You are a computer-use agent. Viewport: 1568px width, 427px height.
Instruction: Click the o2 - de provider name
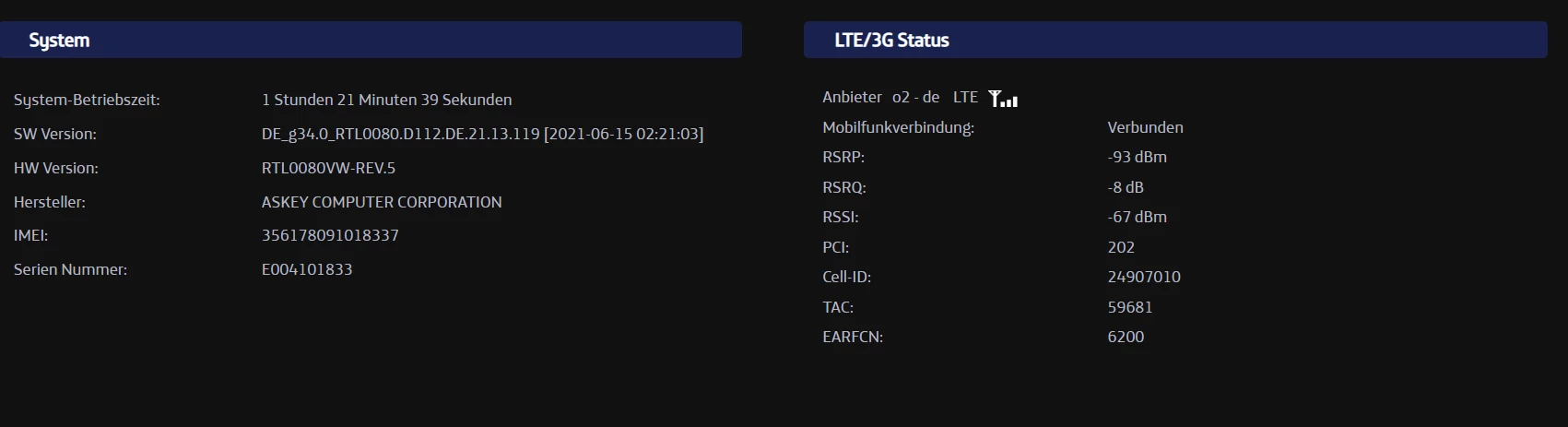[x=915, y=97]
